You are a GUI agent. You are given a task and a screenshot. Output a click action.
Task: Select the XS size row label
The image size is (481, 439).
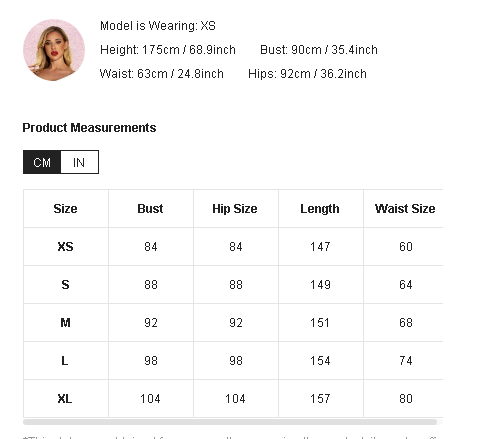pos(65,247)
